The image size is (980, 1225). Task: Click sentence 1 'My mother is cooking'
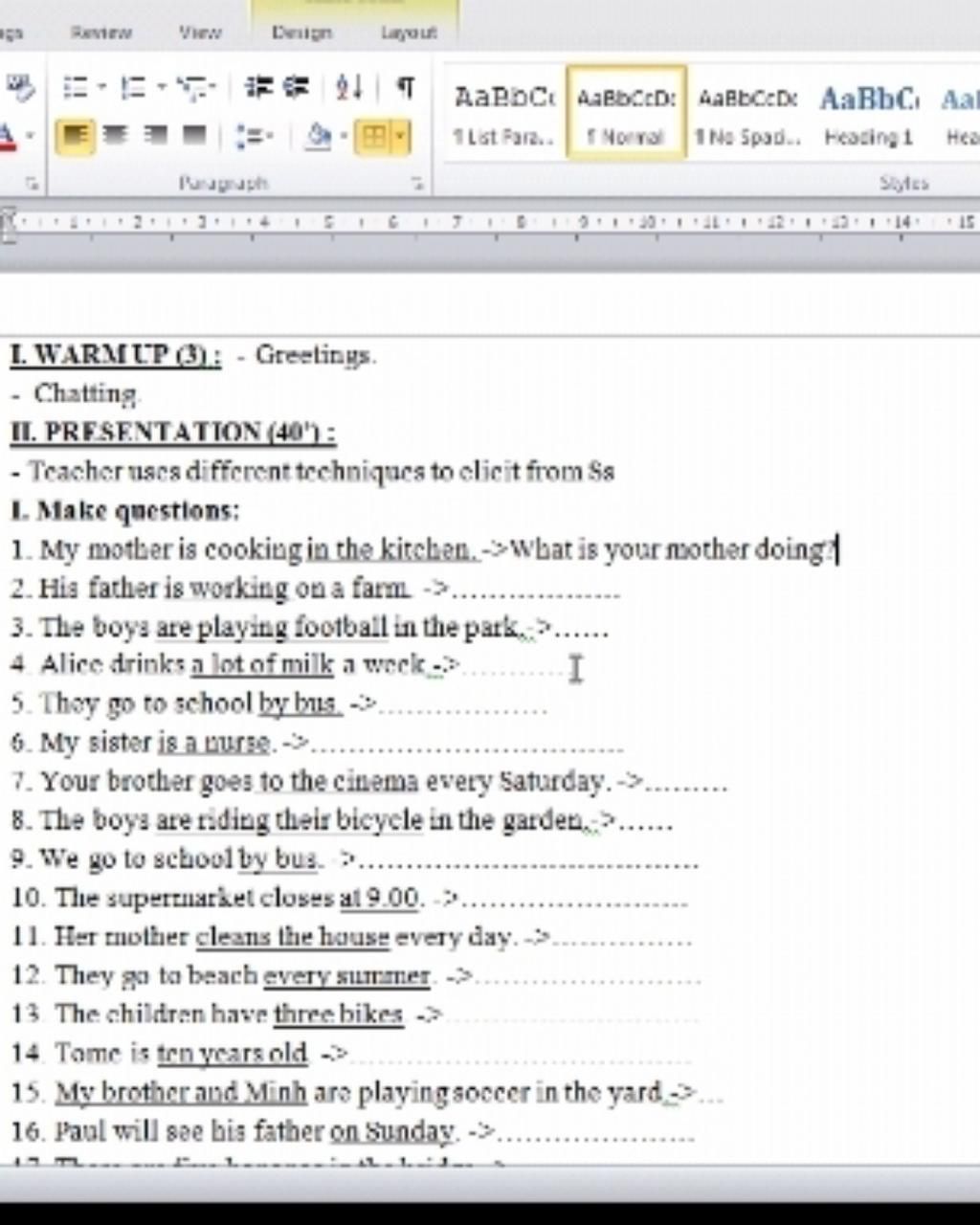(x=425, y=549)
